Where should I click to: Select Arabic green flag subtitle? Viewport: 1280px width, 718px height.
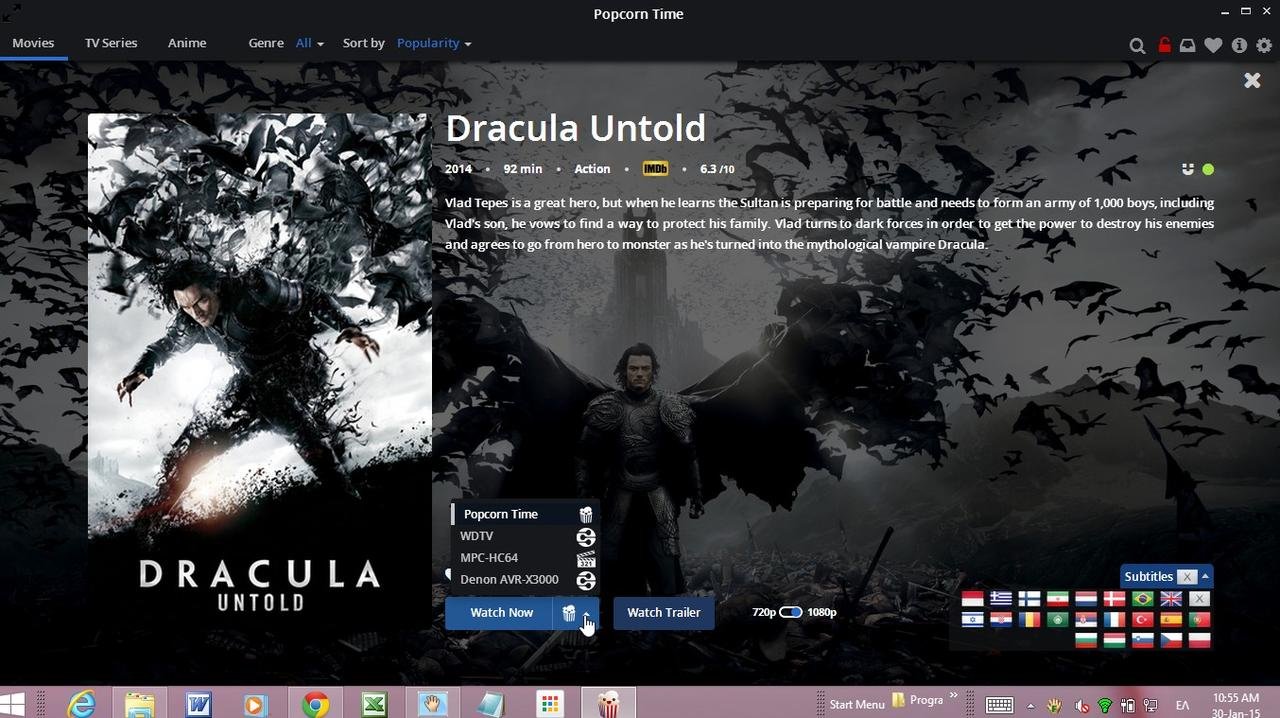click(1057, 620)
